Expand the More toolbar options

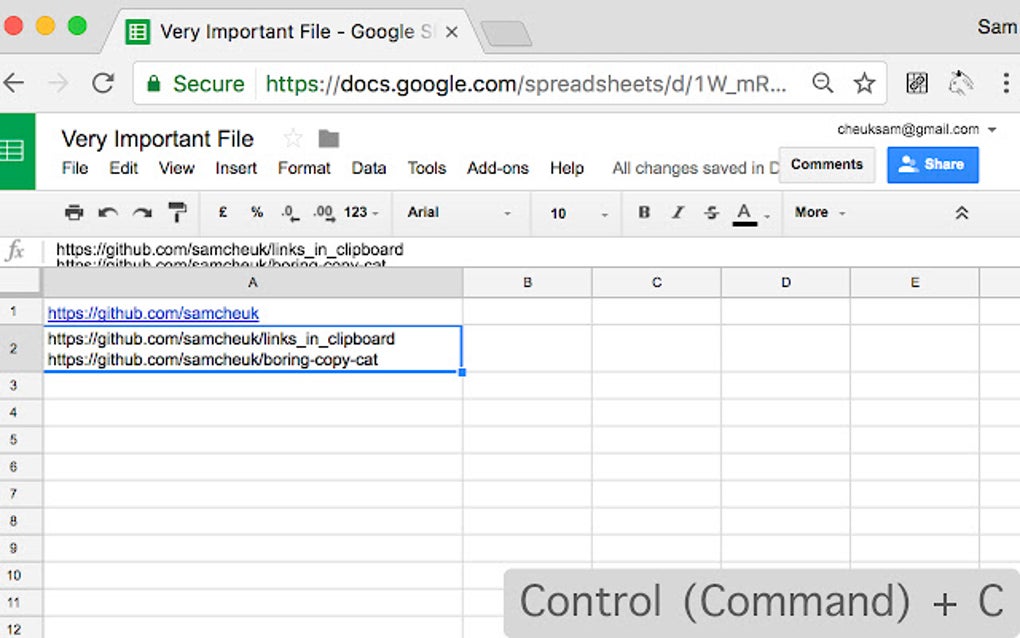pyautogui.click(x=820, y=213)
